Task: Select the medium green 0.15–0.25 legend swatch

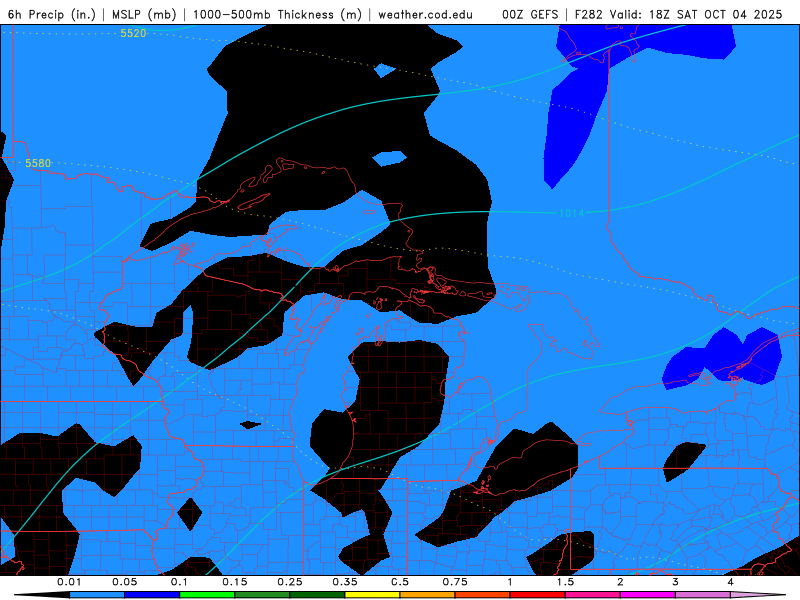Action: coord(262,595)
